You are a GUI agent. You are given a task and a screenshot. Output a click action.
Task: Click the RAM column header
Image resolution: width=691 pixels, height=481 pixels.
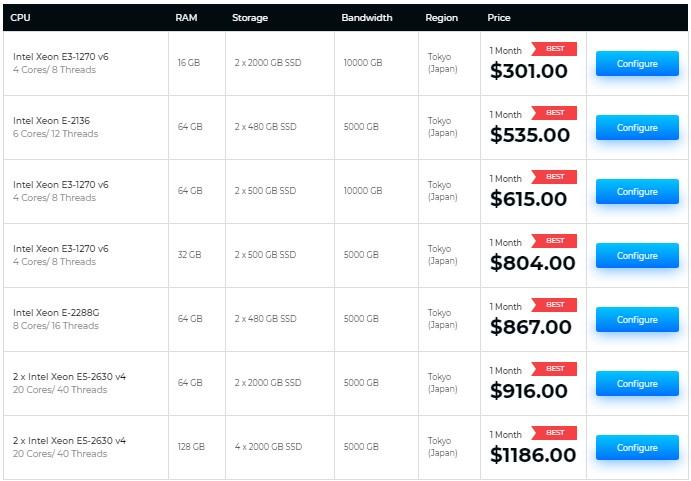(x=186, y=18)
